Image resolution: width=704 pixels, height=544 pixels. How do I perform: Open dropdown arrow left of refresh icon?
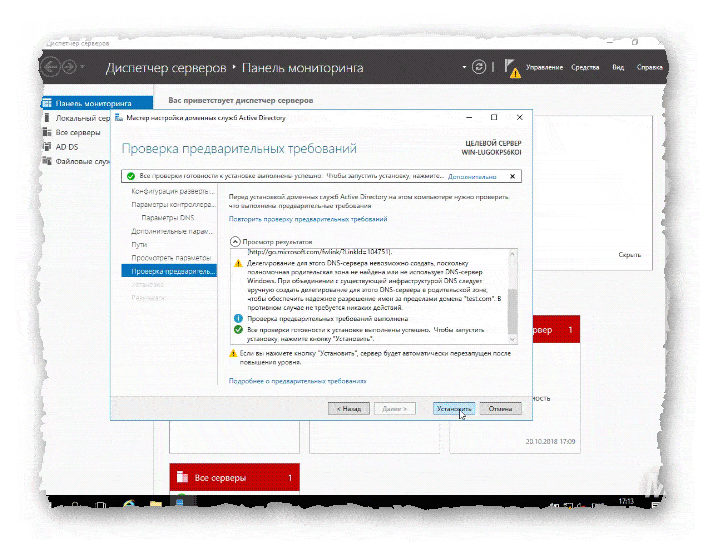click(464, 67)
